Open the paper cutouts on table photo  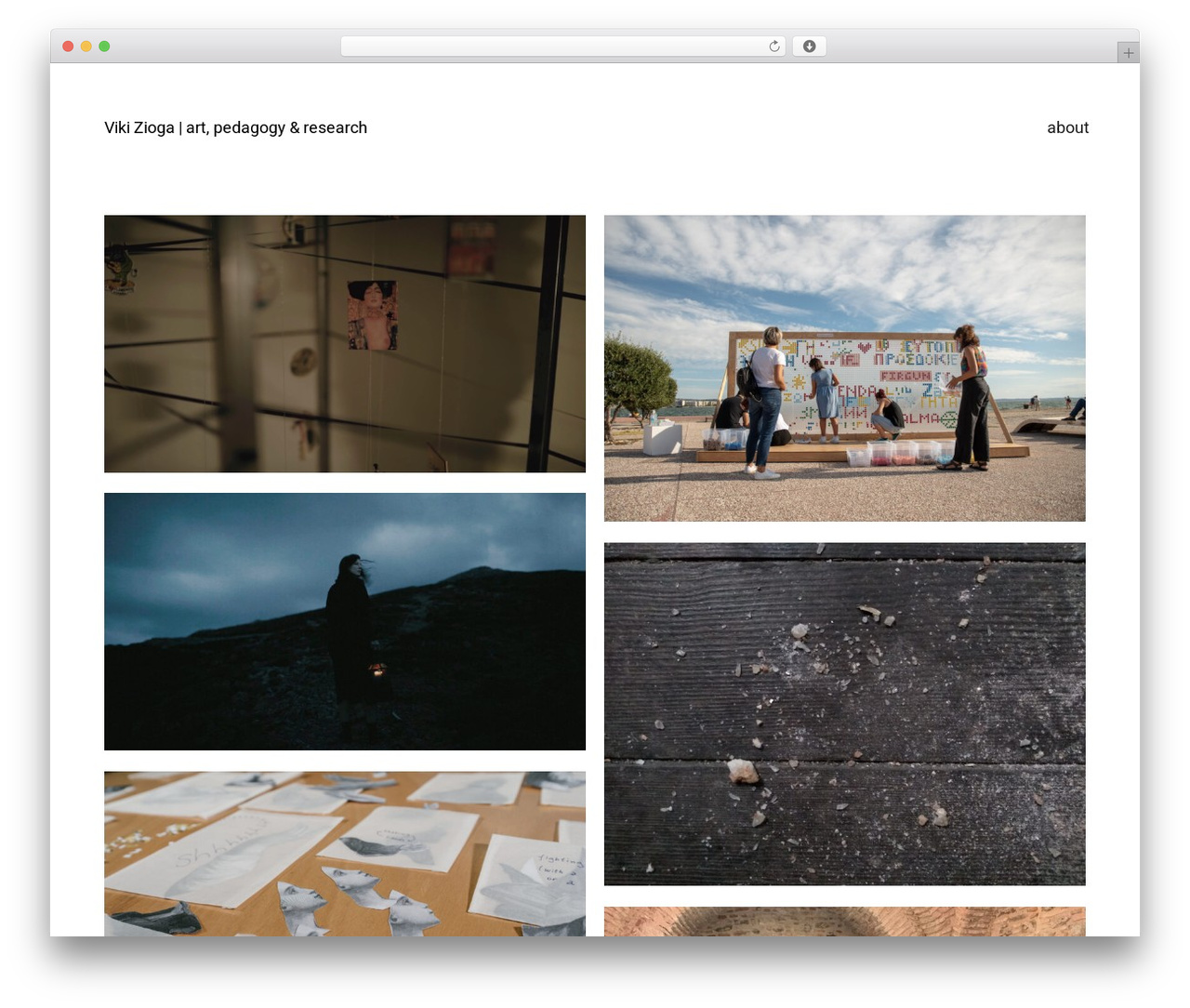(345, 854)
